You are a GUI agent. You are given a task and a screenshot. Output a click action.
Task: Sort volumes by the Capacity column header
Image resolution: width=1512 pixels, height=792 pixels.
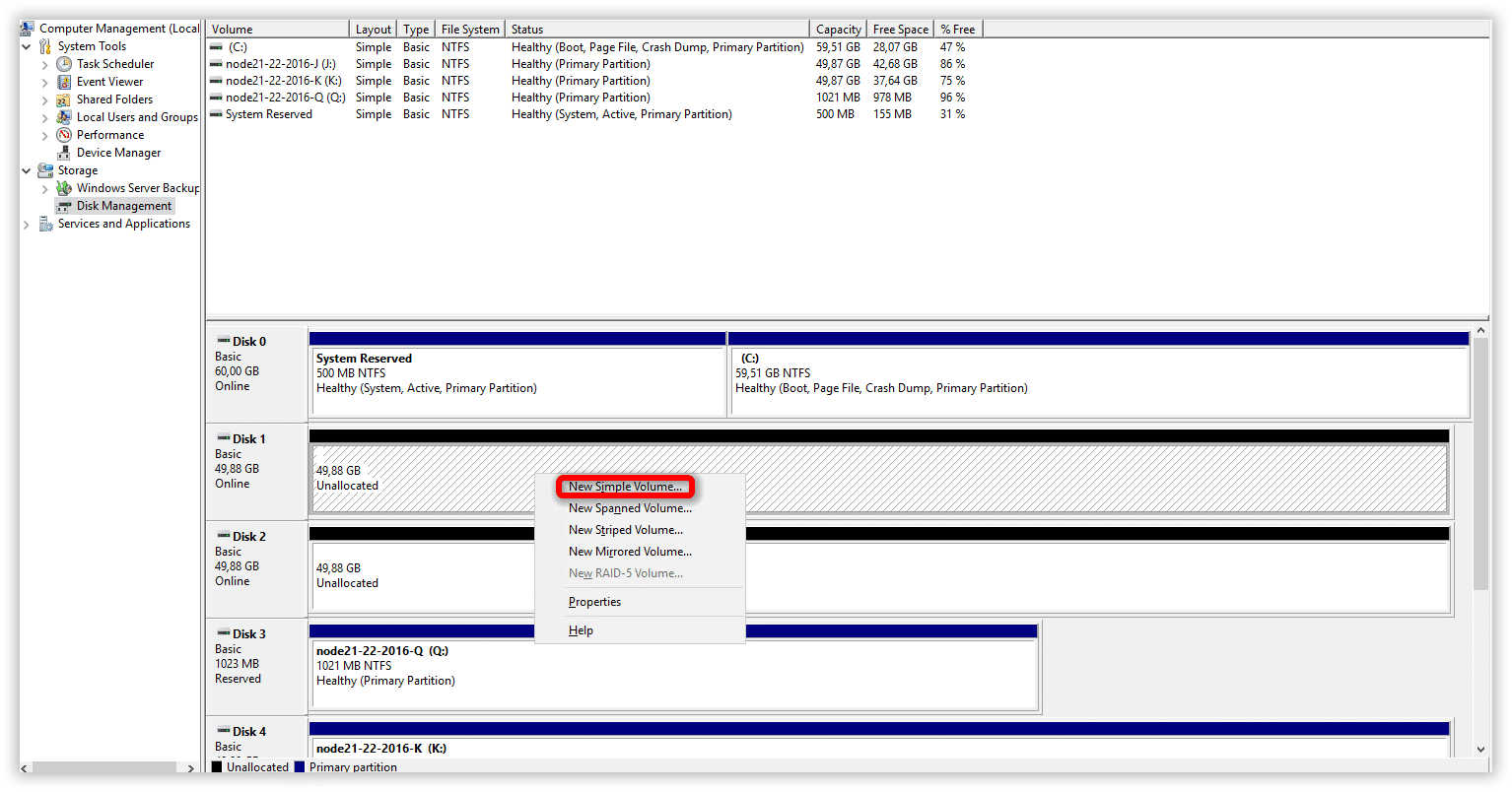[x=838, y=30]
